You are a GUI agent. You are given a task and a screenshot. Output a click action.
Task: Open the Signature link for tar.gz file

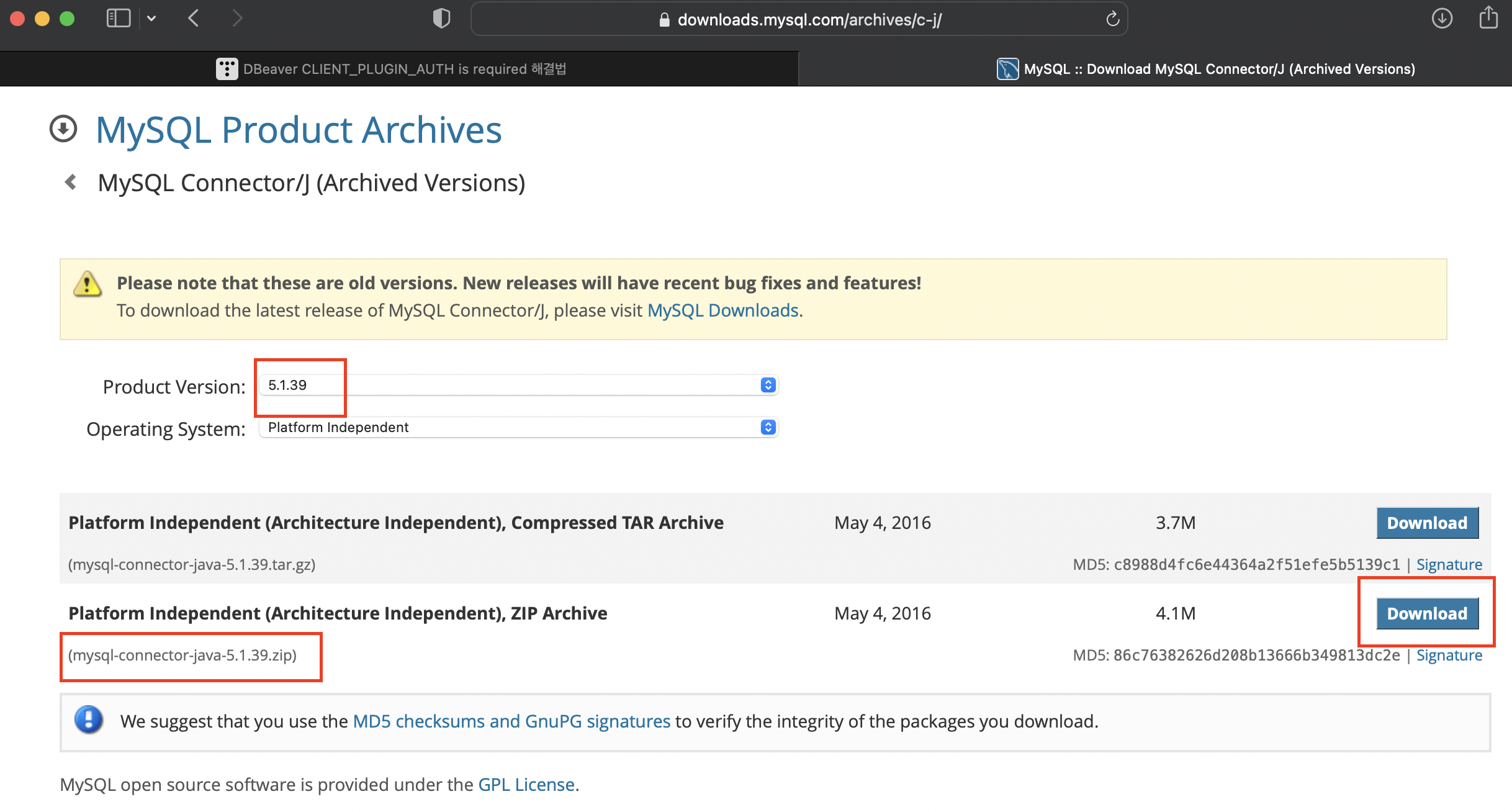tap(1449, 565)
